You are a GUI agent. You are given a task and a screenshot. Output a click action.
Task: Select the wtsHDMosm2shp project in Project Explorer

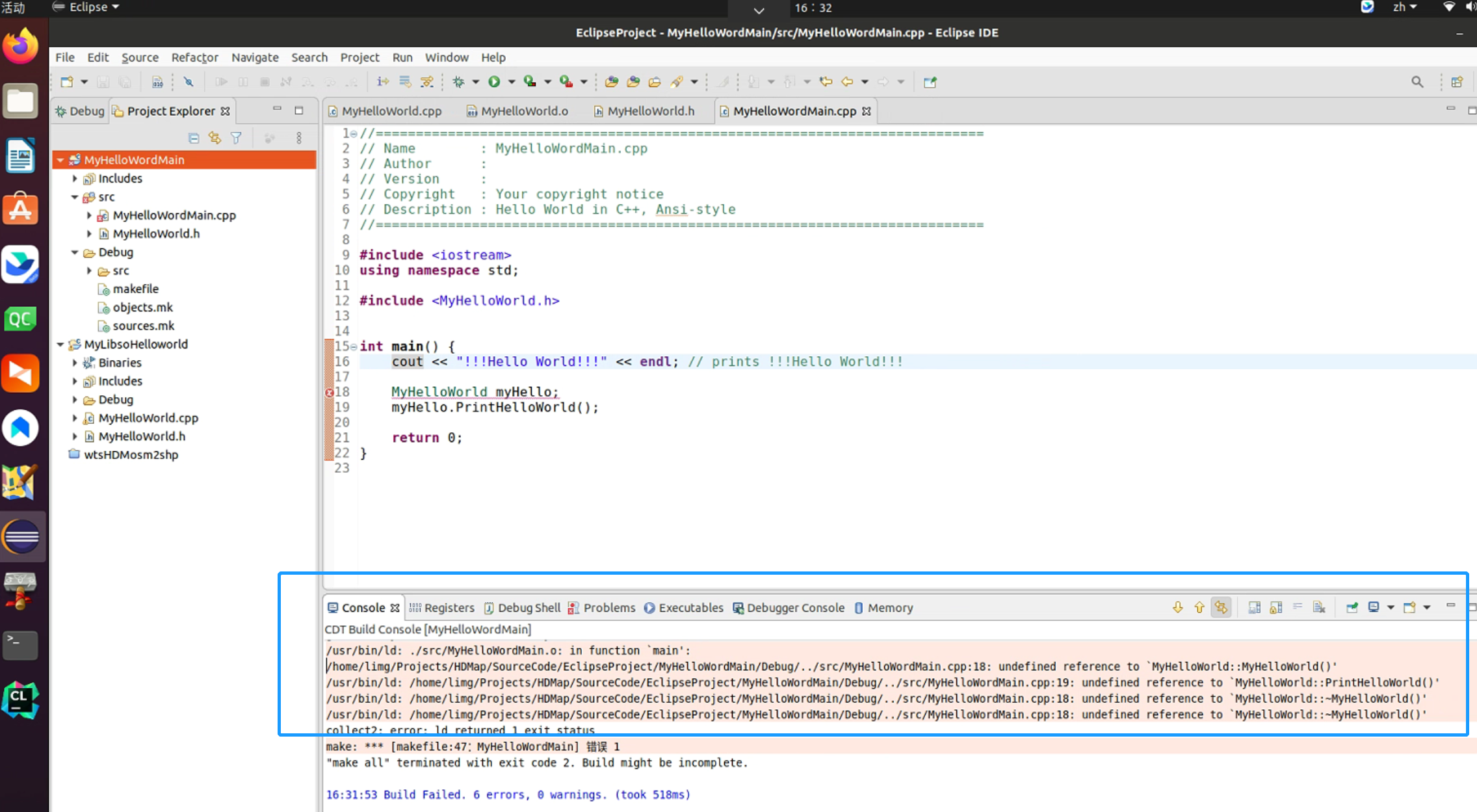point(131,454)
